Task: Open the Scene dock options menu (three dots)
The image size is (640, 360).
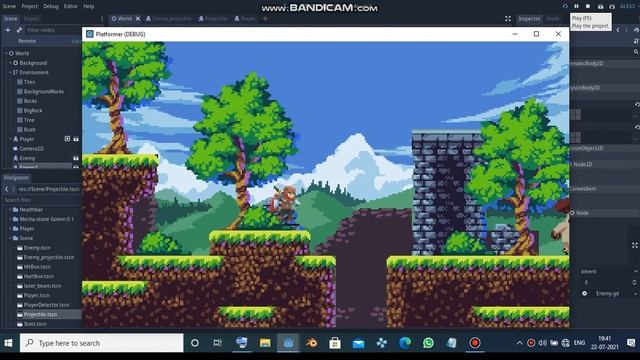Action: tap(102, 19)
